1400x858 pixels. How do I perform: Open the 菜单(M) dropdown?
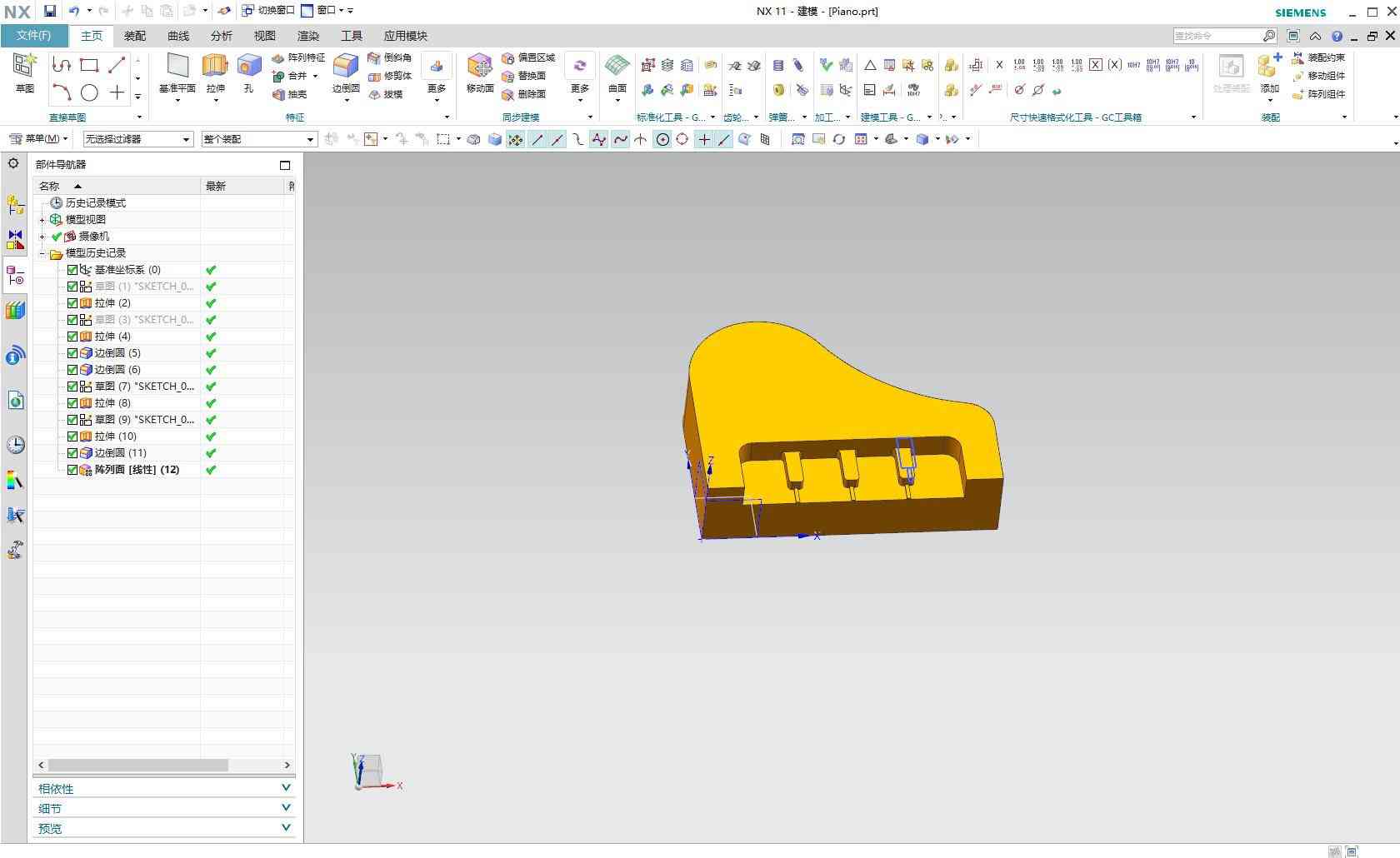click(x=38, y=139)
